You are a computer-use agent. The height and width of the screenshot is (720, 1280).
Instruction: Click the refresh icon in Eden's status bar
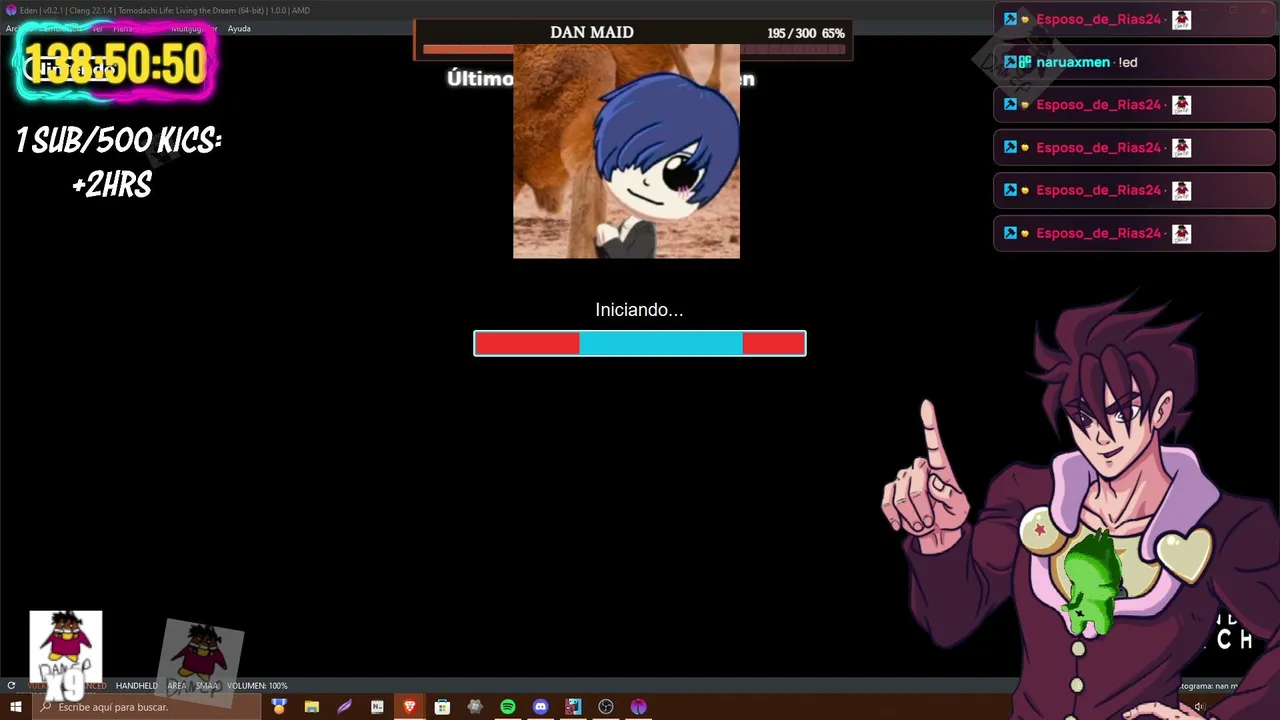pos(11,686)
